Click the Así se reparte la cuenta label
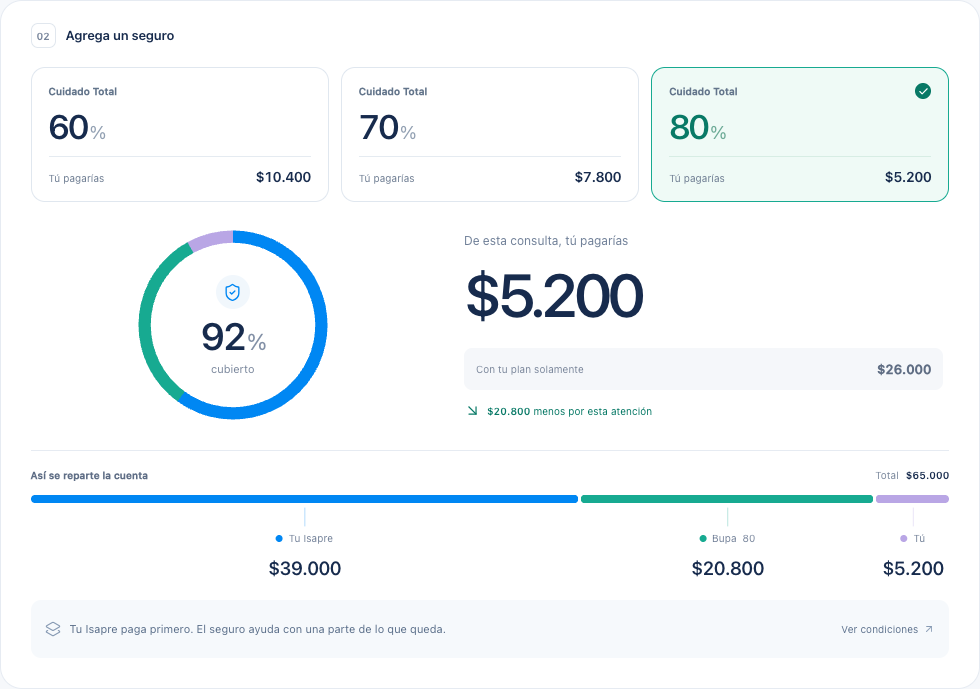 [x=89, y=475]
